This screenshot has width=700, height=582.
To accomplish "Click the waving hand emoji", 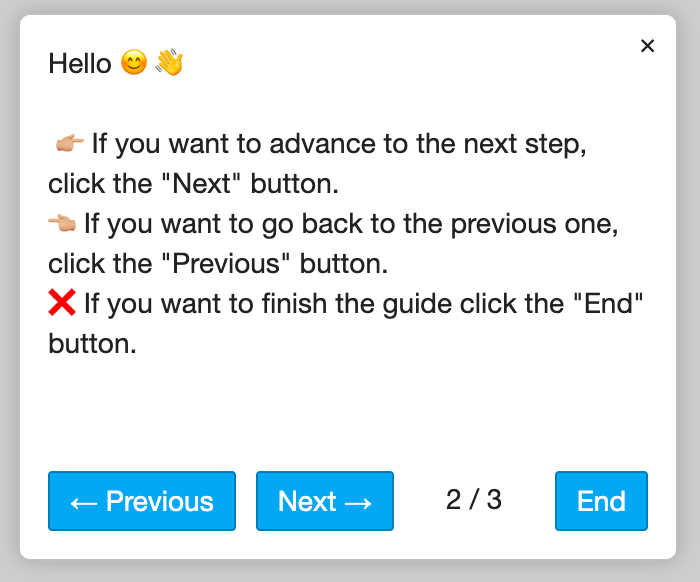I will [169, 63].
